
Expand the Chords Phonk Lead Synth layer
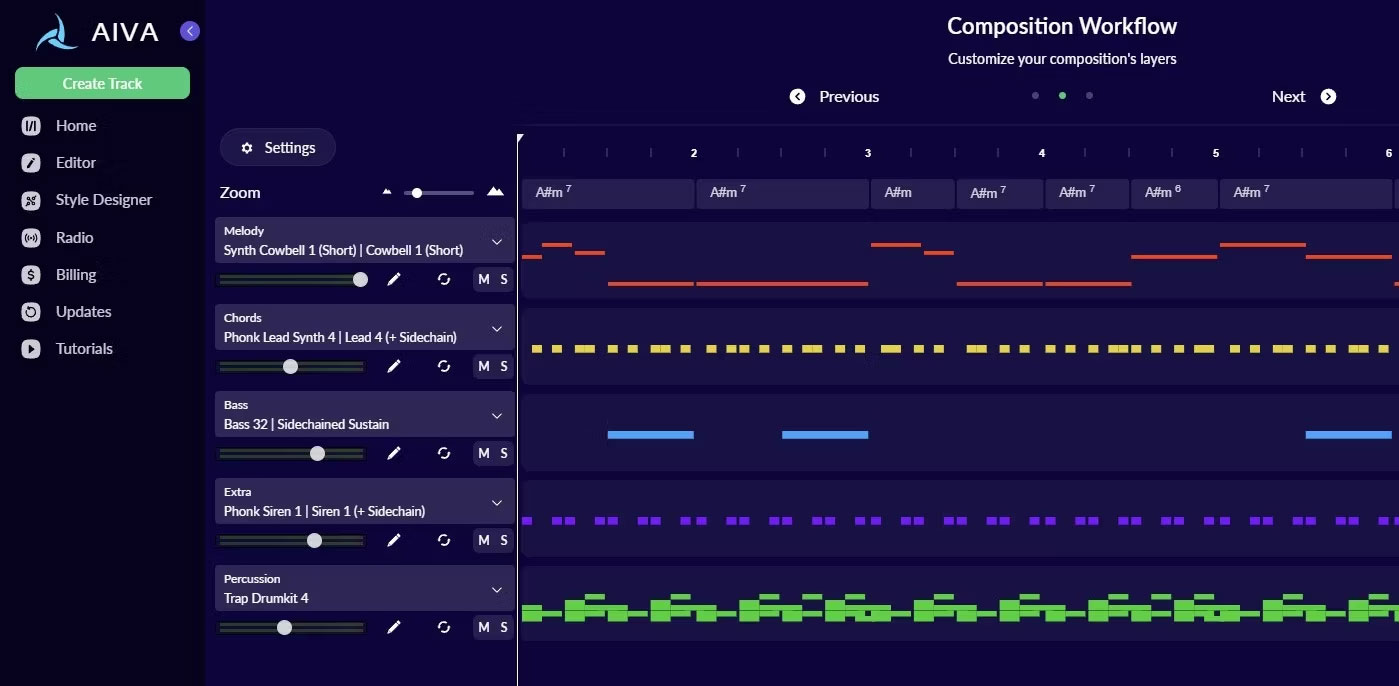click(496, 327)
